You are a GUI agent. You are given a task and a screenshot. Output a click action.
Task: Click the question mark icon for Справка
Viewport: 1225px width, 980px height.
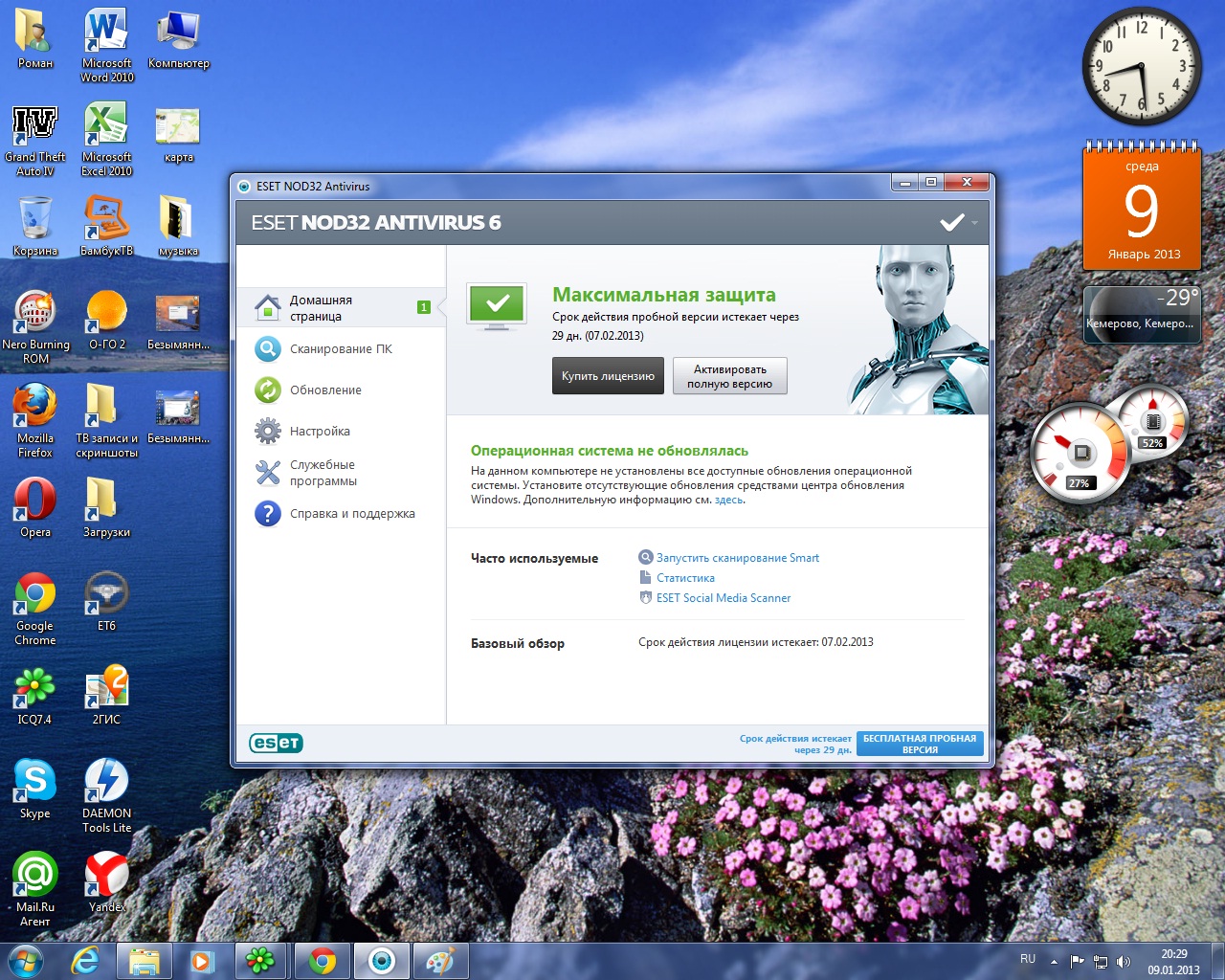tap(267, 514)
